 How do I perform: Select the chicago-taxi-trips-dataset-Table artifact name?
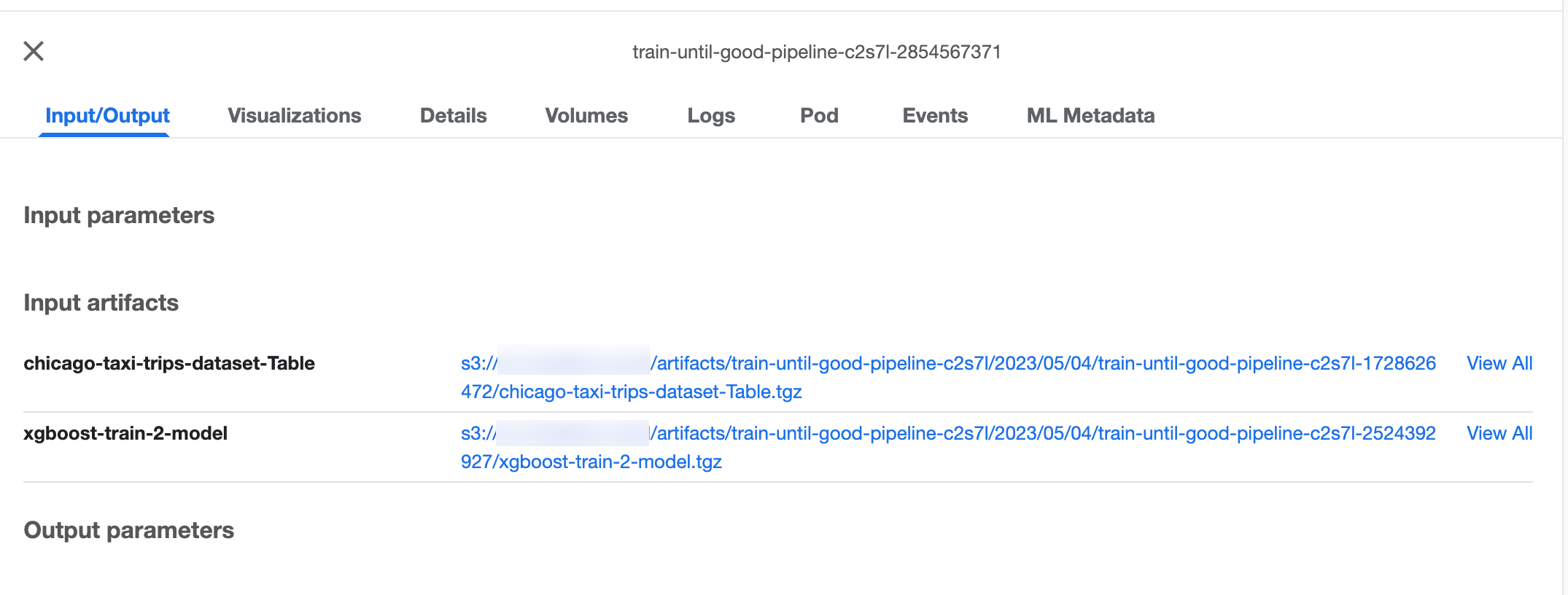(170, 363)
